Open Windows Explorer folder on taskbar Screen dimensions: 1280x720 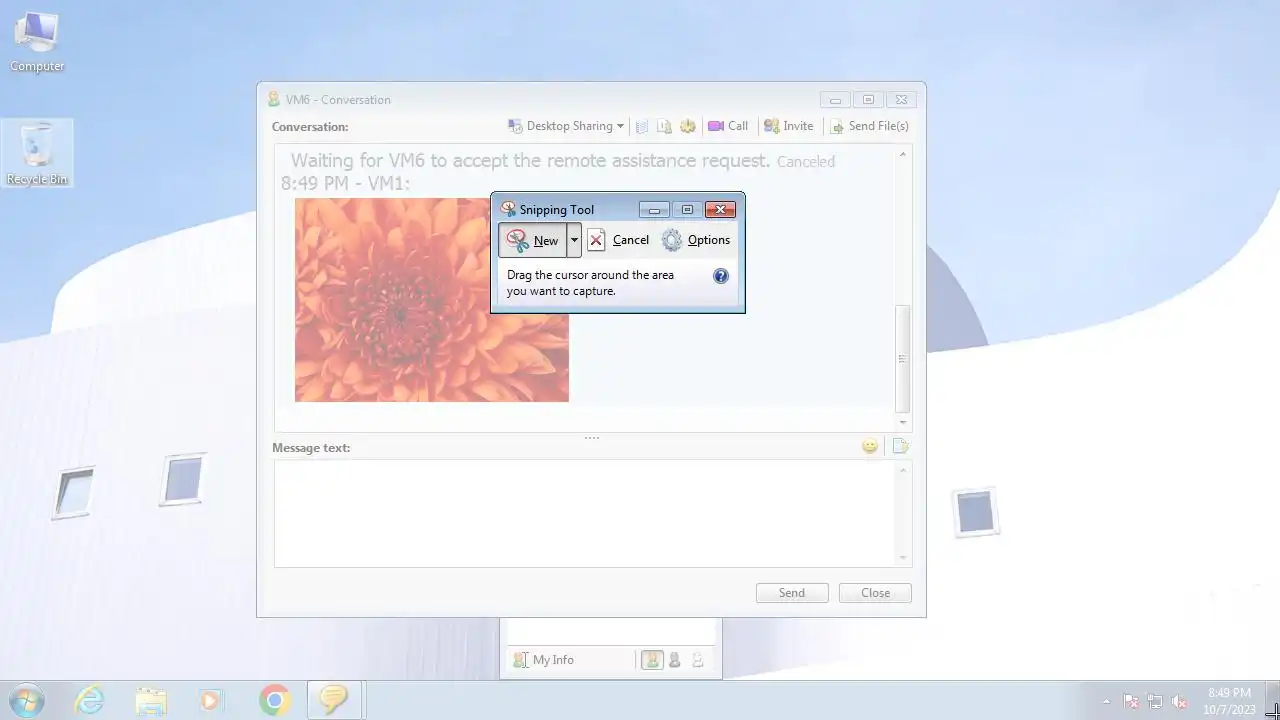click(x=151, y=700)
